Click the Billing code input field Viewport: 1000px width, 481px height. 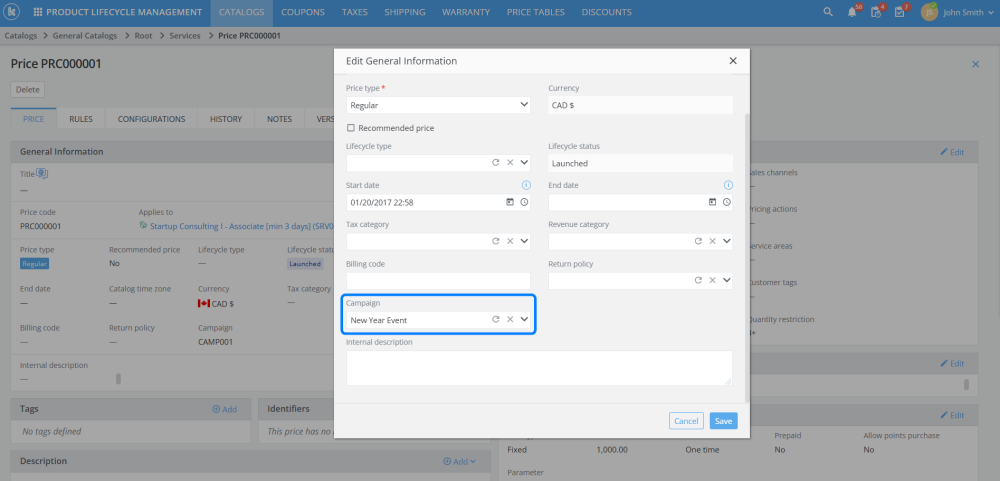click(438, 281)
